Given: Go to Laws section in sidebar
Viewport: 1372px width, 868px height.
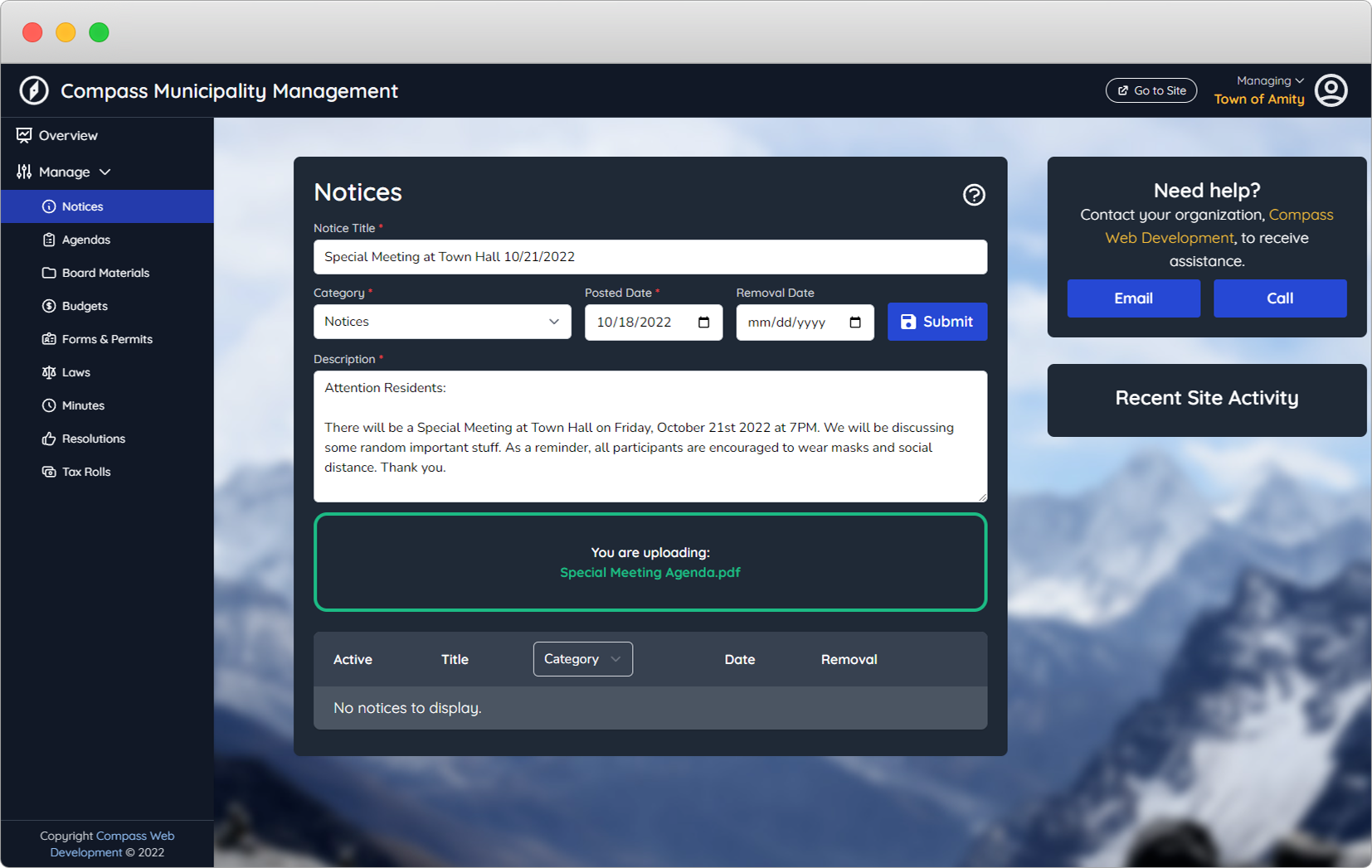Looking at the screenshot, I should coord(75,372).
